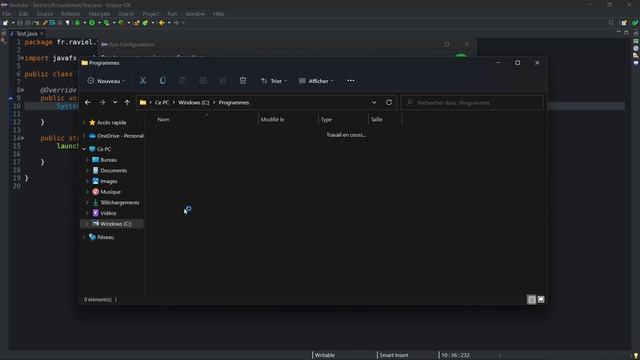Click the Share icon in Explorer toolbar
Screen dimensions: 640x360
pyautogui.click(x=223, y=81)
